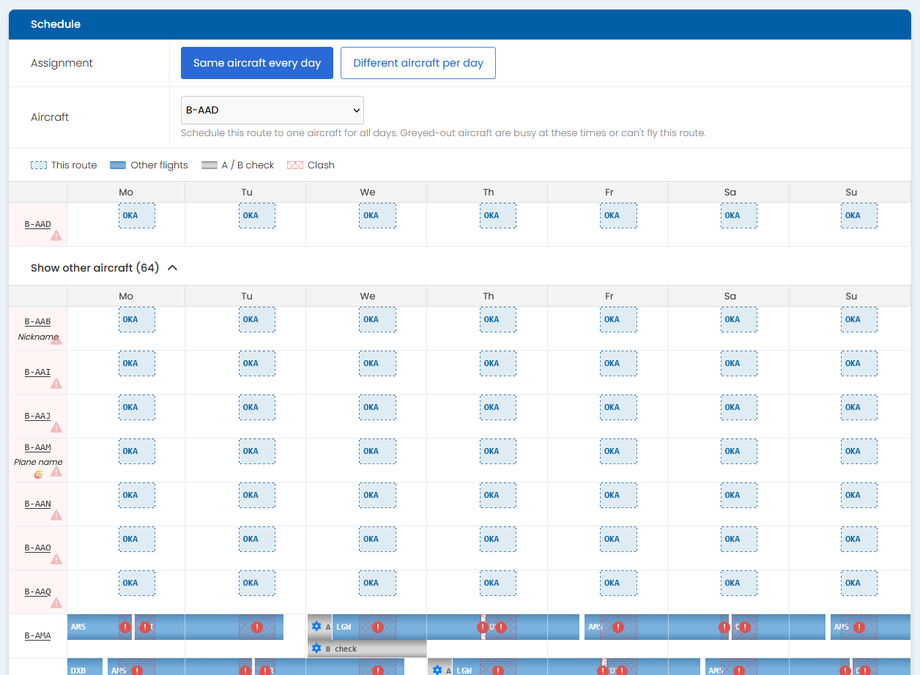
Task: Click the DXB flight block
Action: (85, 667)
